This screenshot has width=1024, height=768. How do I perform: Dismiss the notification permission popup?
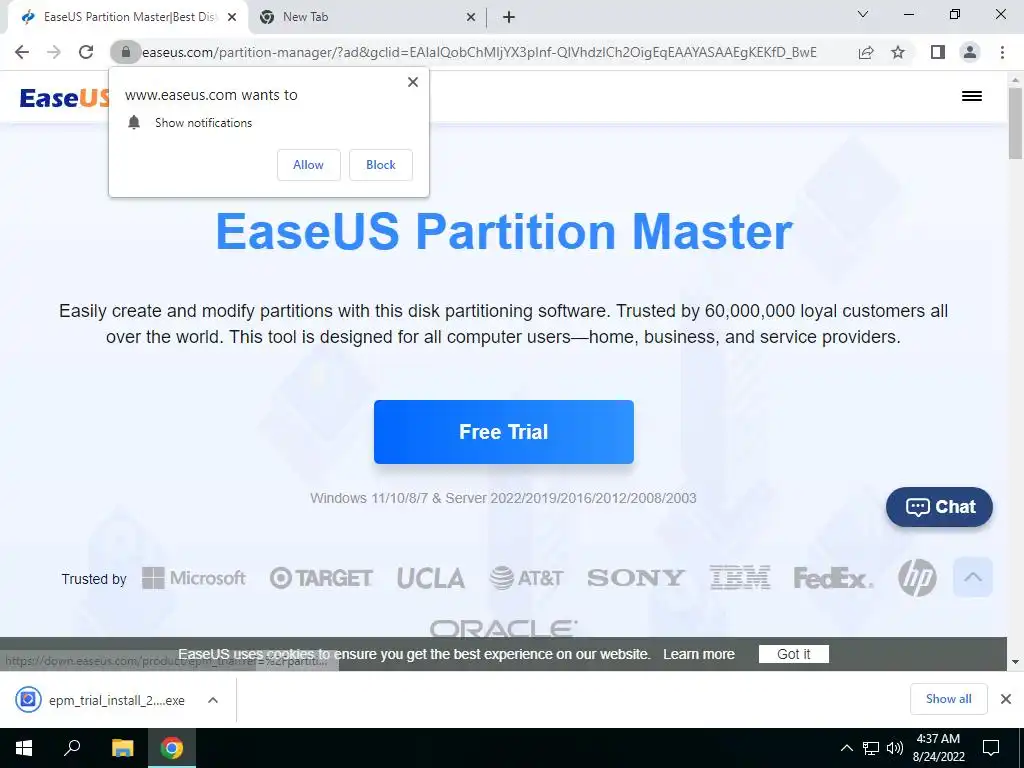click(x=413, y=82)
